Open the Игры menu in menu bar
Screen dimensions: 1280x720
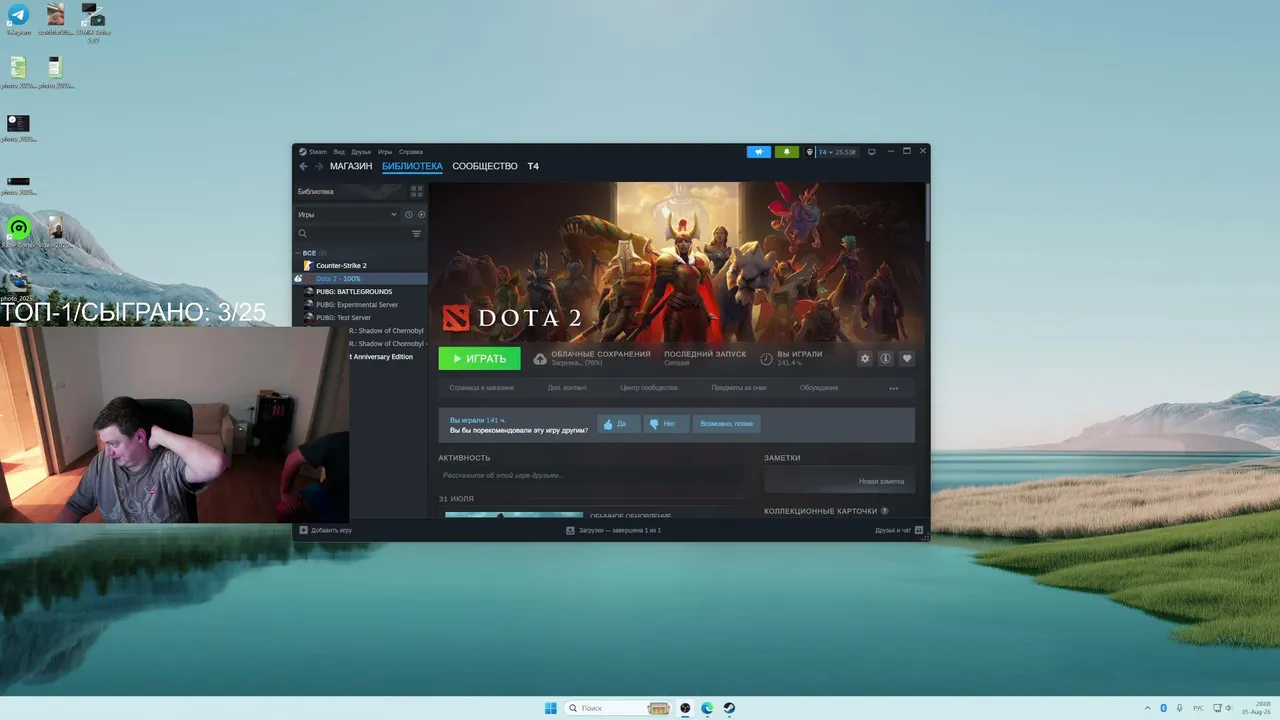pyautogui.click(x=385, y=152)
